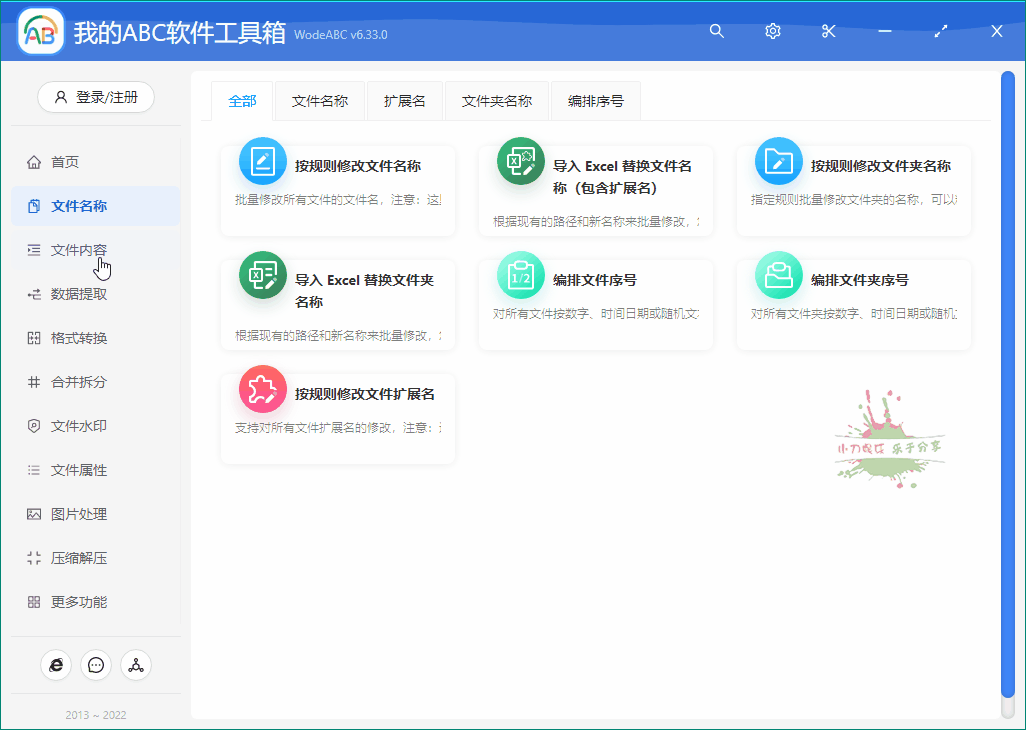The height and width of the screenshot is (730, 1026).
Task: Go to 首页 in the sidebar
Action: 65,162
